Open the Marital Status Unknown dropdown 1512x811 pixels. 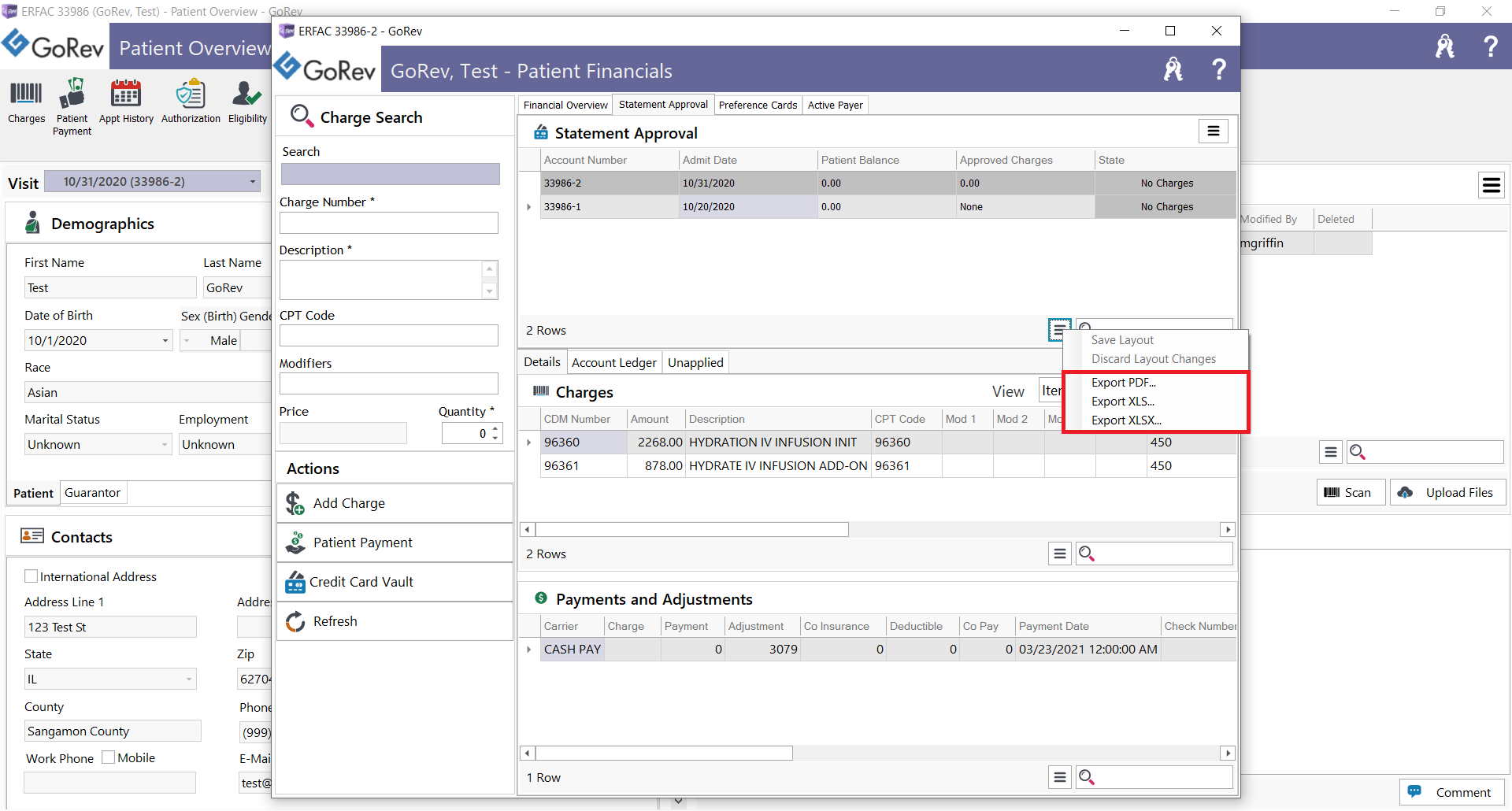[x=165, y=445]
